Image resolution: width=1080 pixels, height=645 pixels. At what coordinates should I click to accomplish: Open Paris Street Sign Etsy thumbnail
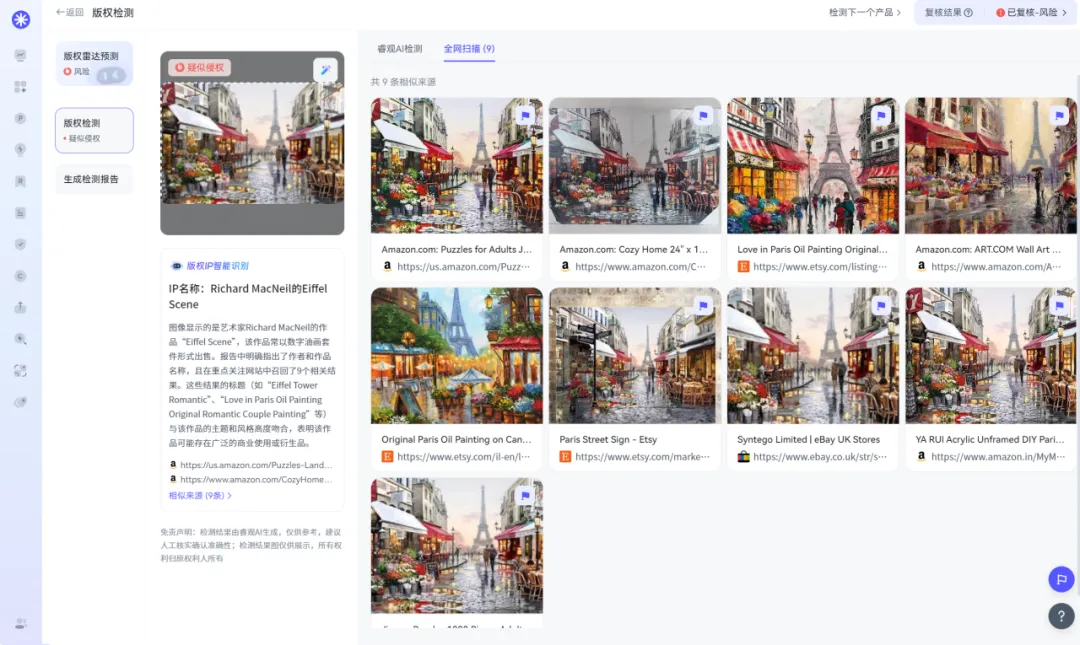click(x=635, y=356)
